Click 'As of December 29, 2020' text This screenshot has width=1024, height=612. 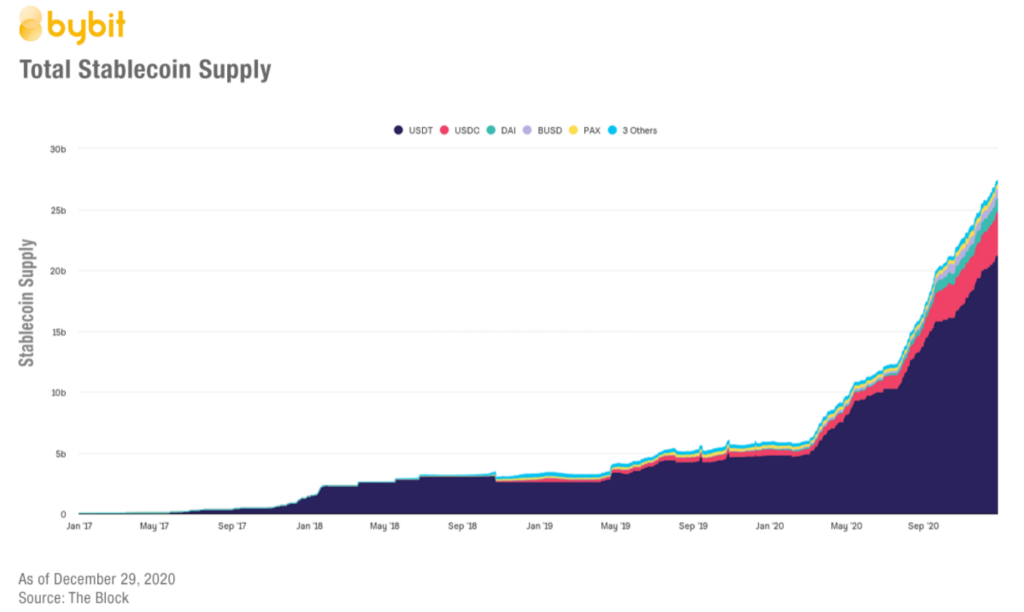coord(97,579)
